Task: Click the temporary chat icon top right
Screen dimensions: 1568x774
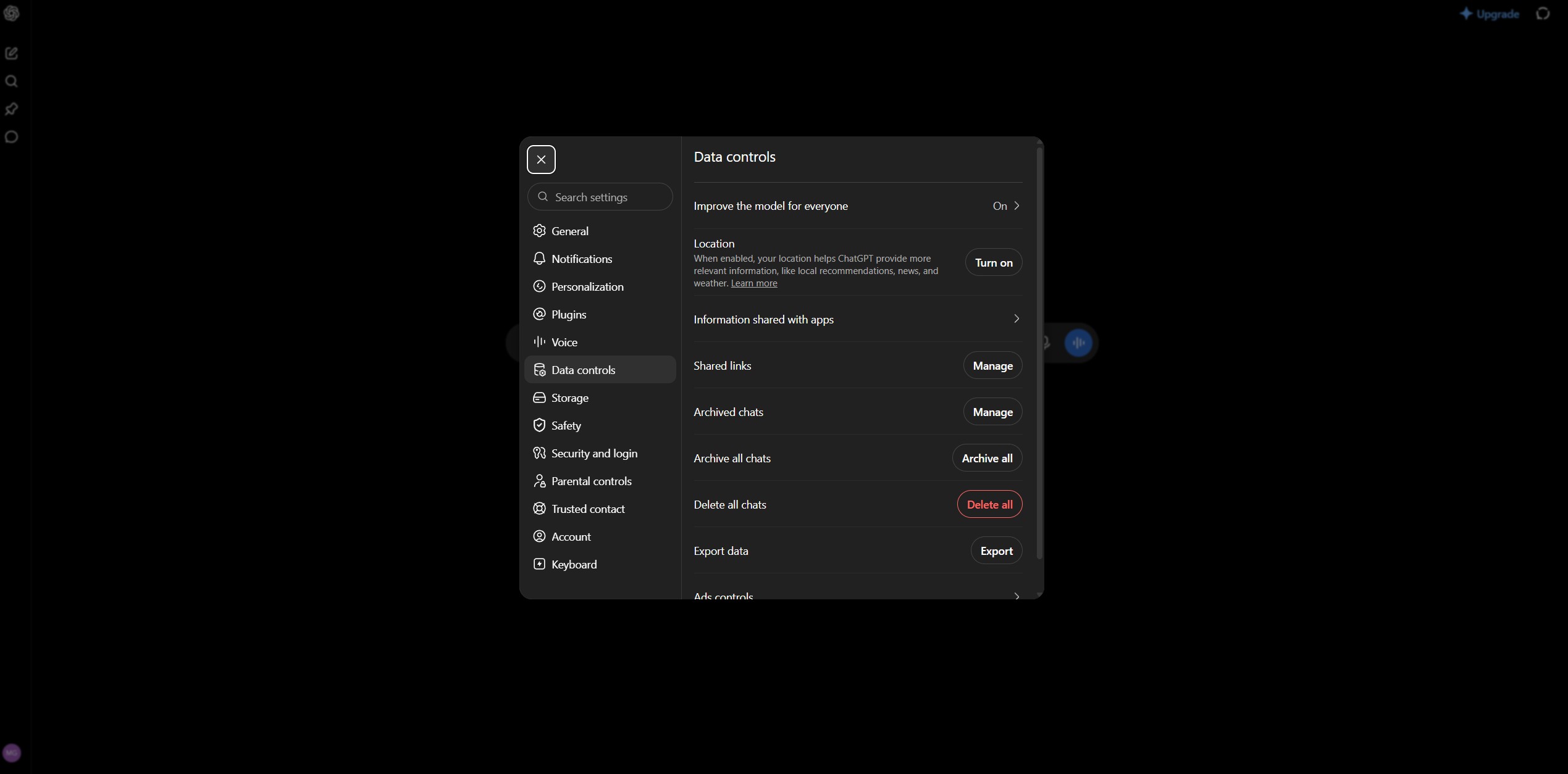Action: pos(1543,14)
